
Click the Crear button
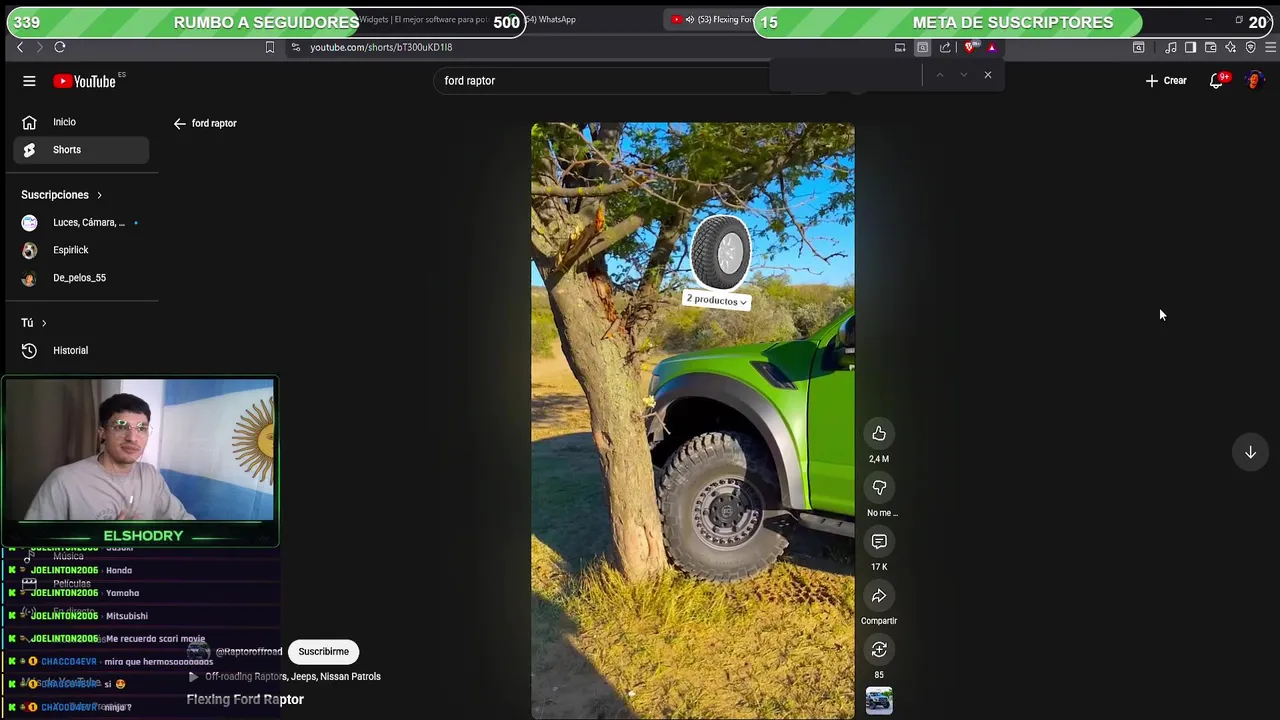pos(1166,81)
